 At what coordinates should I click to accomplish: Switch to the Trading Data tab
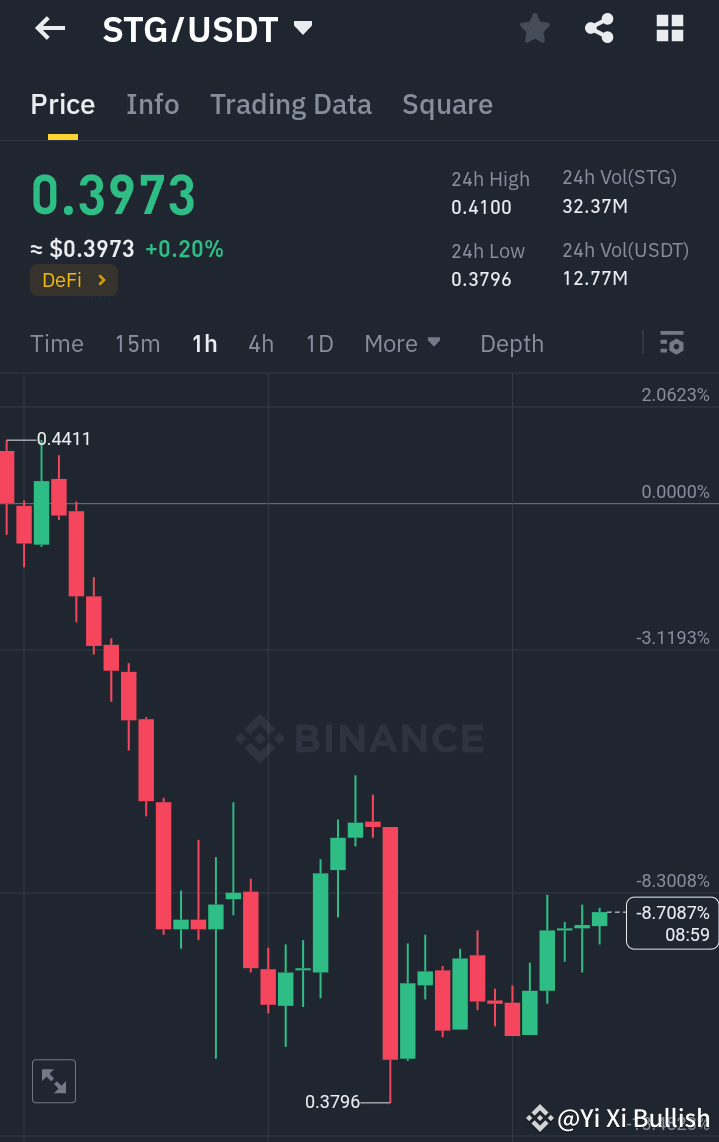[290, 104]
